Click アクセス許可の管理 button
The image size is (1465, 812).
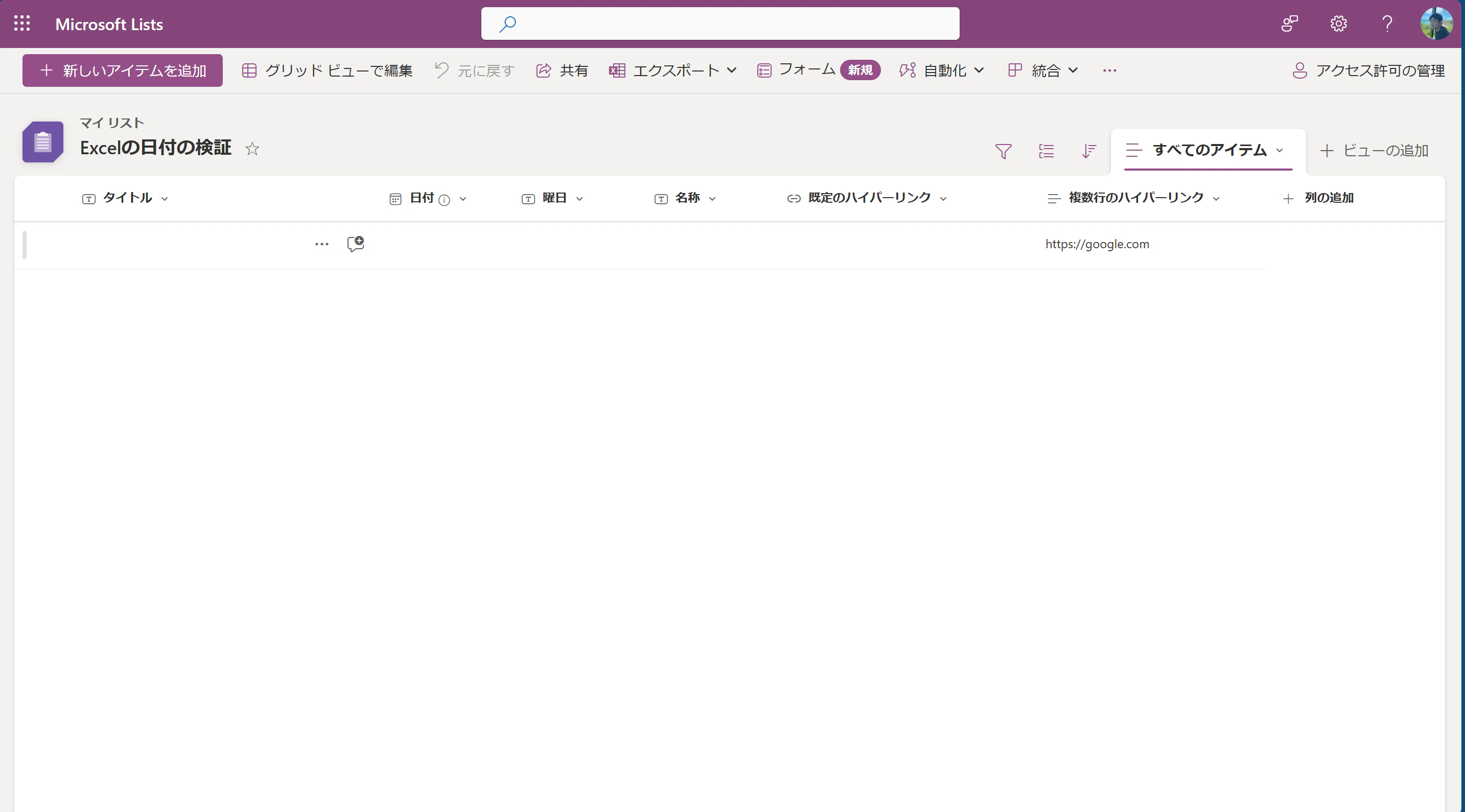click(1368, 70)
